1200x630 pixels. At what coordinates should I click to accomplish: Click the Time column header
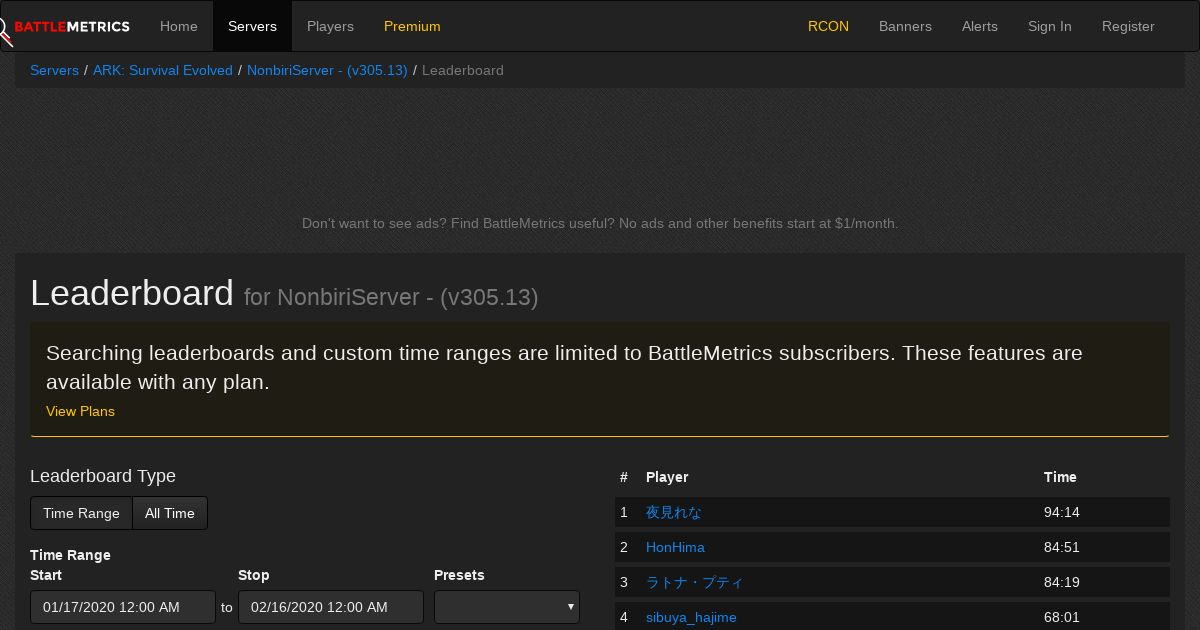click(x=1060, y=477)
